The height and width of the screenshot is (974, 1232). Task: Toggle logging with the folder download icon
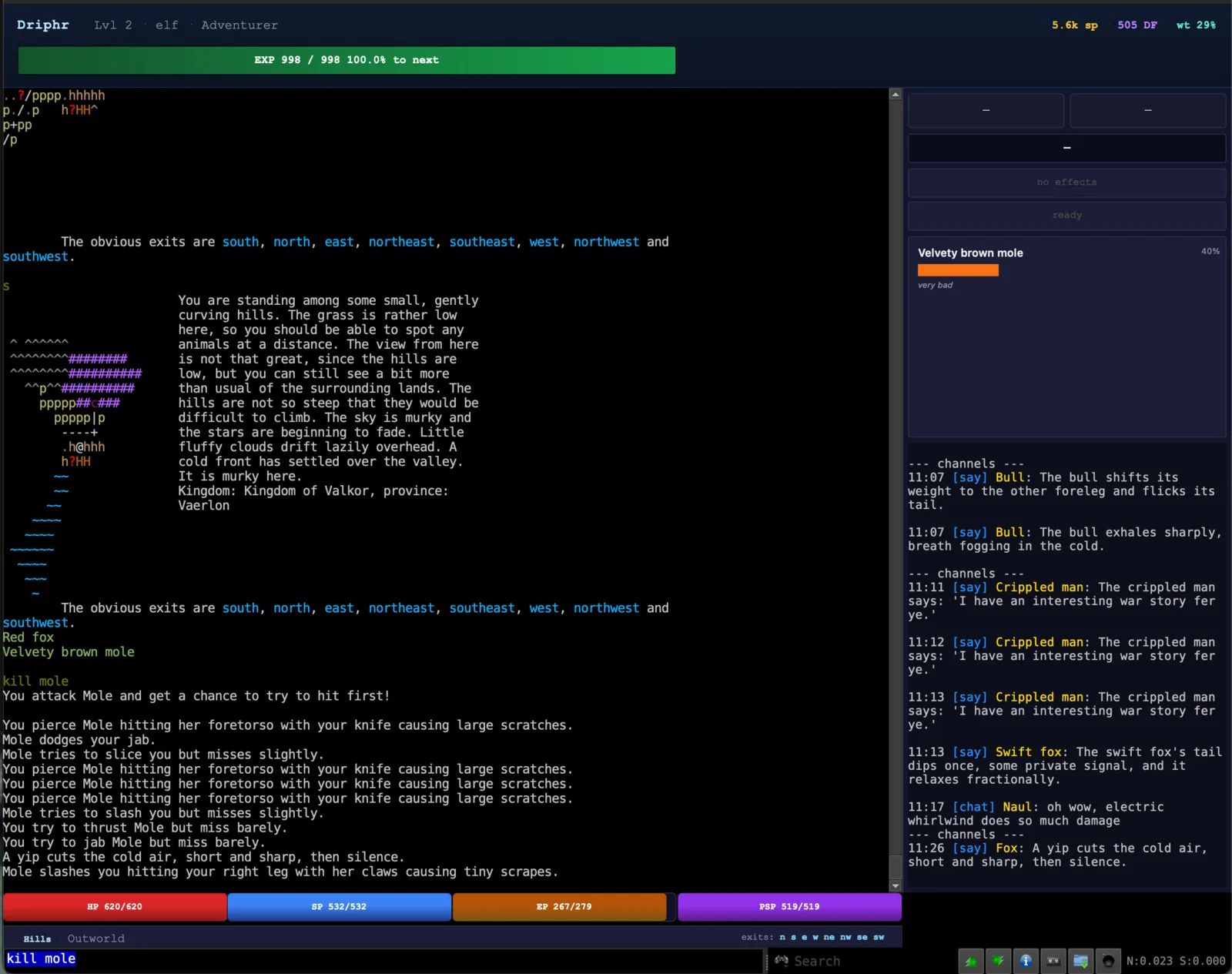(x=1080, y=960)
